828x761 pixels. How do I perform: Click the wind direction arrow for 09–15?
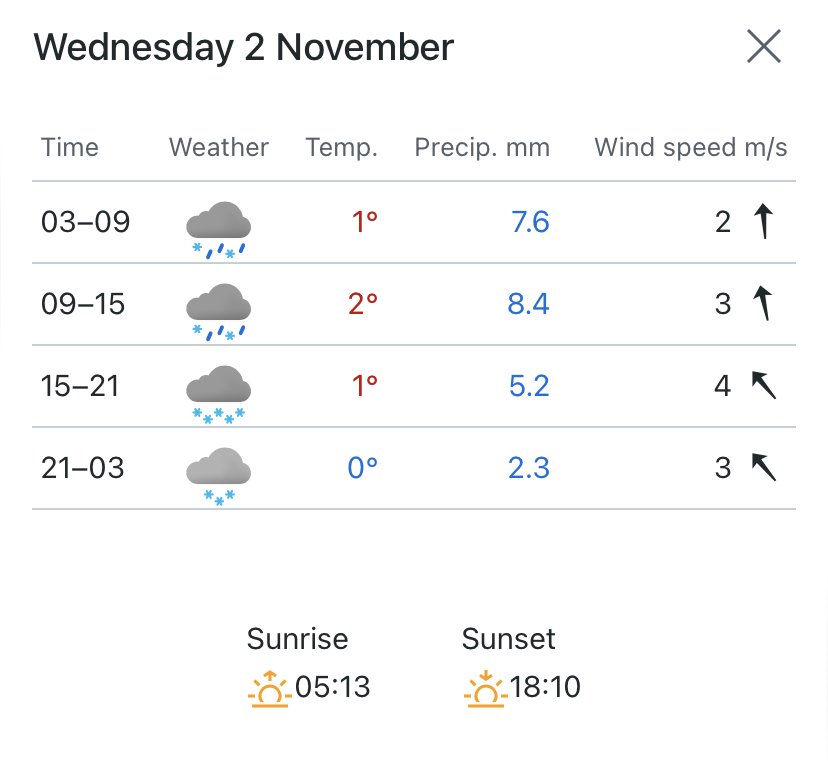[x=763, y=303]
